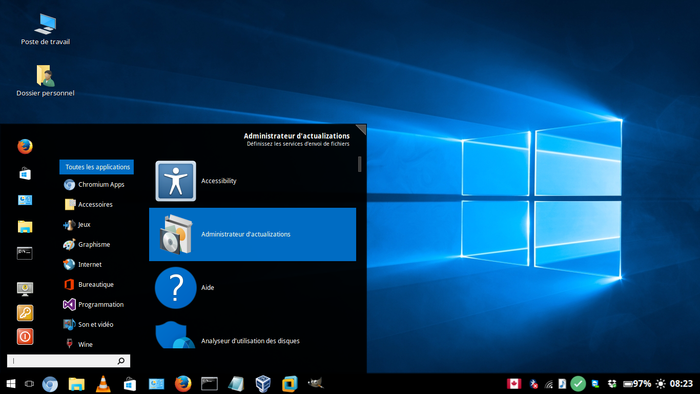Open Firefox from the menu favorites sidebar
This screenshot has height=394, width=700.
coord(25,146)
